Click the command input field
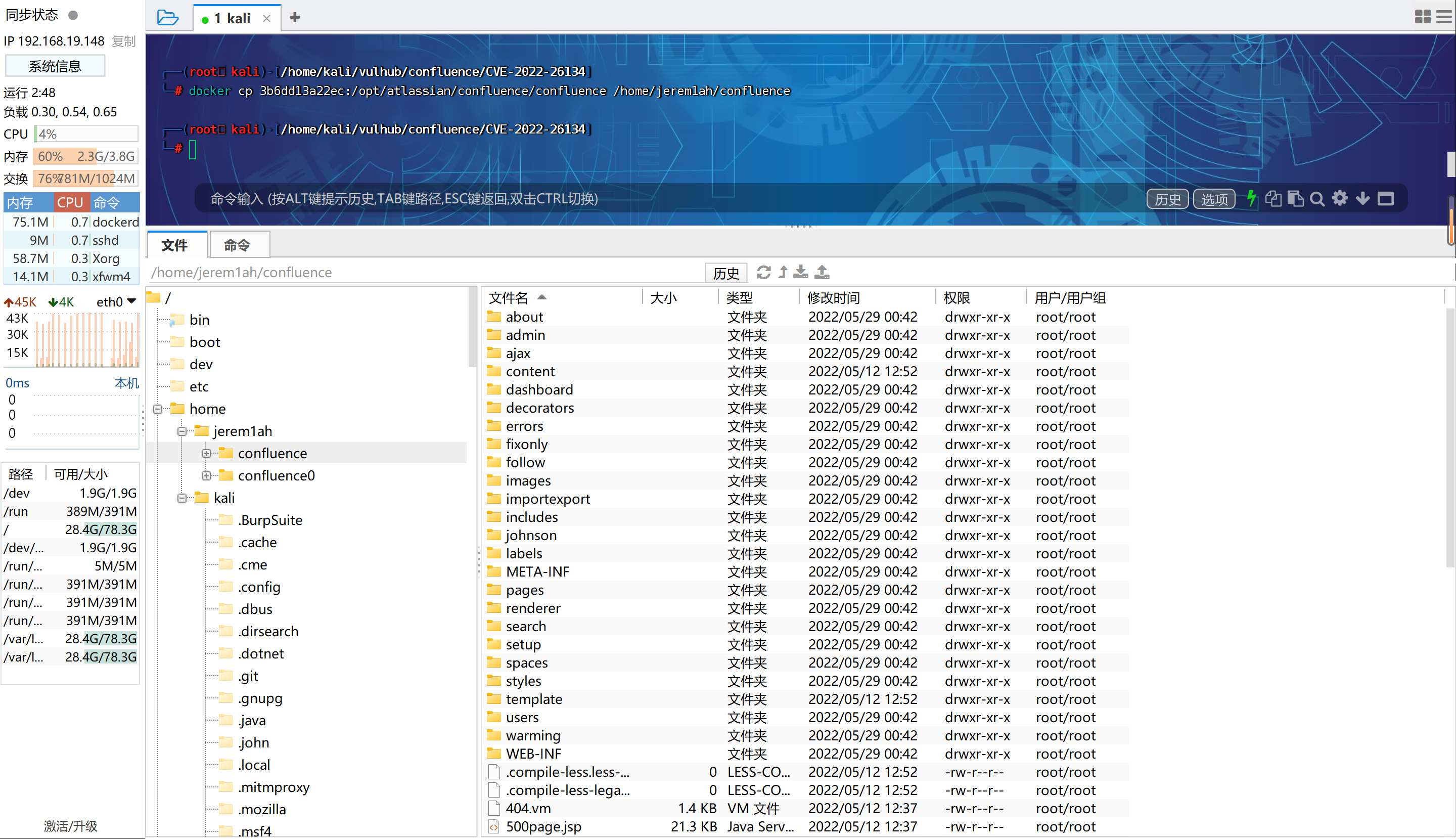The height and width of the screenshot is (839, 1456). coord(668,199)
